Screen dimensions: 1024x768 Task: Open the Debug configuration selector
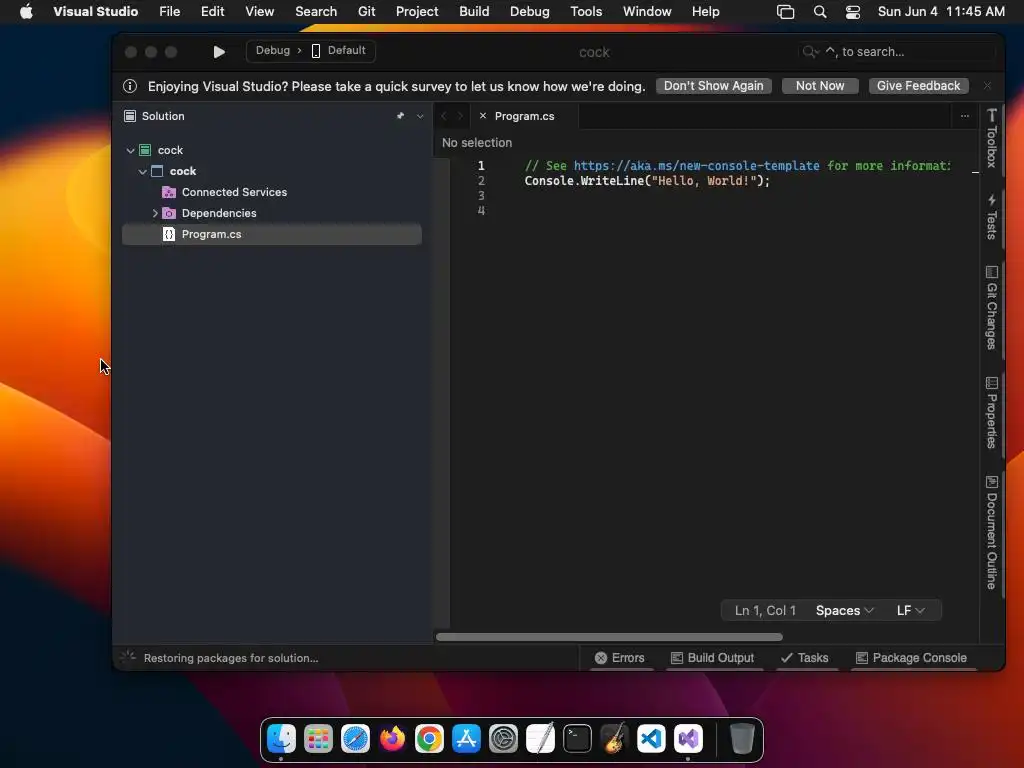click(272, 50)
